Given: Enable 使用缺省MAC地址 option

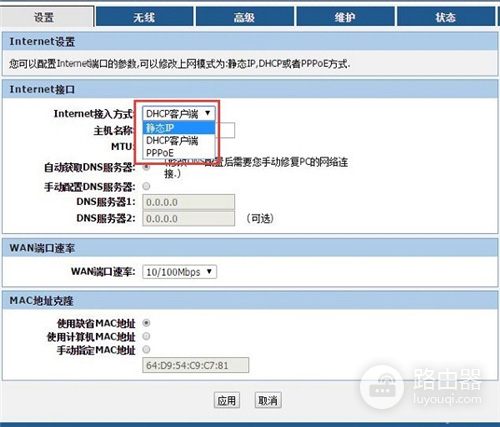Looking at the screenshot, I should [146, 323].
